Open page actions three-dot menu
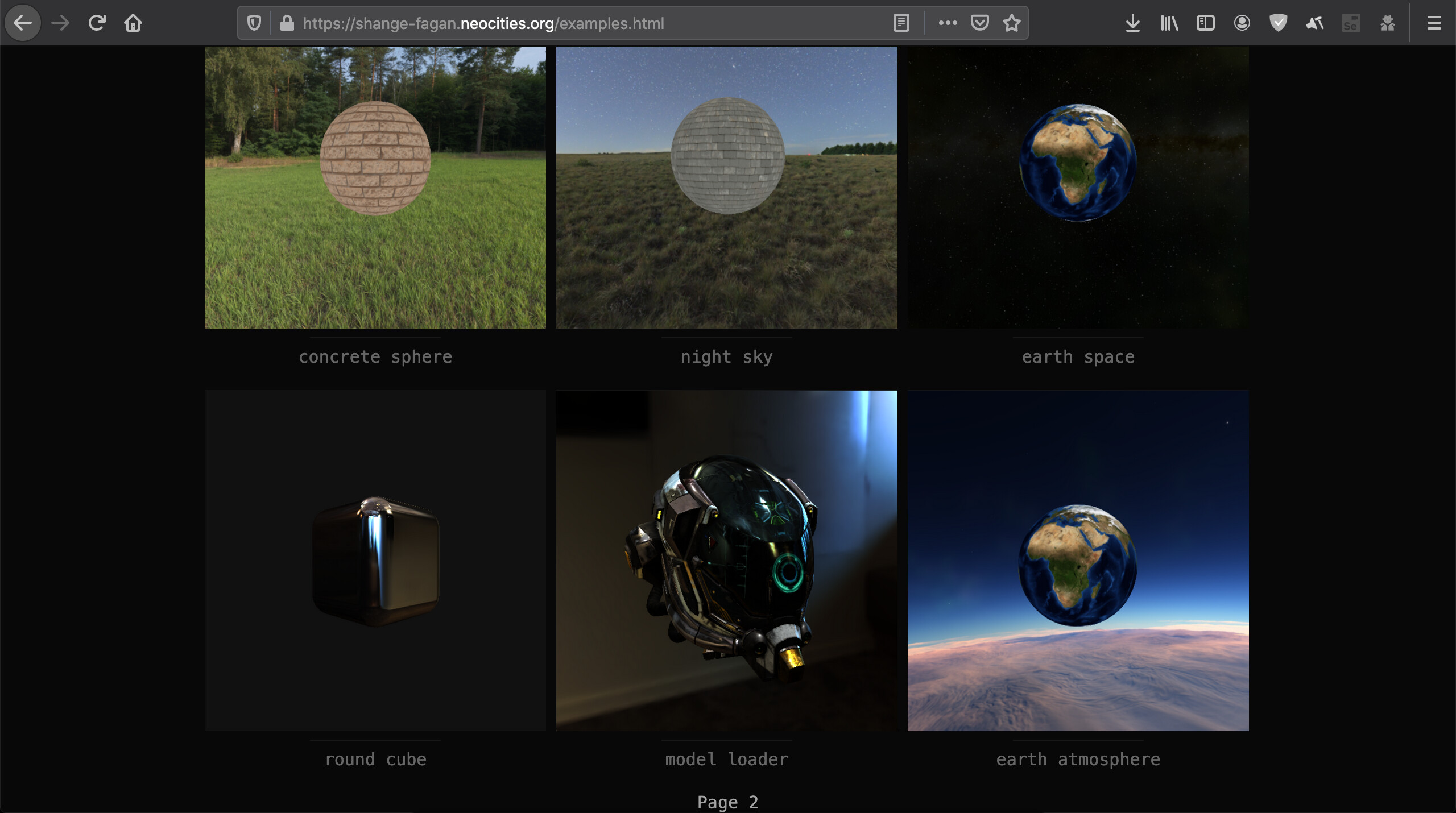This screenshot has width=1456, height=813. tap(948, 23)
